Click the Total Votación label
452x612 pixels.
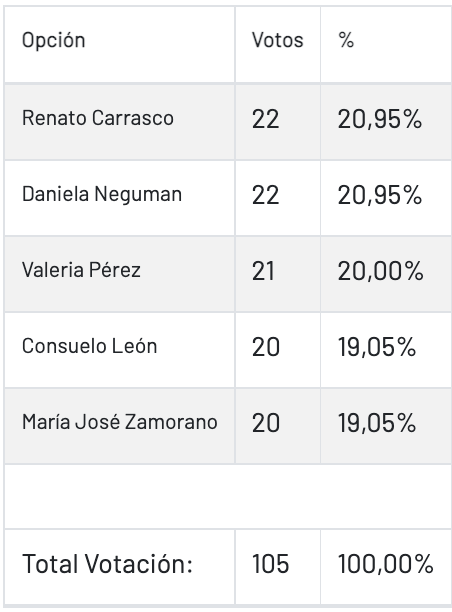pyautogui.click(x=107, y=564)
